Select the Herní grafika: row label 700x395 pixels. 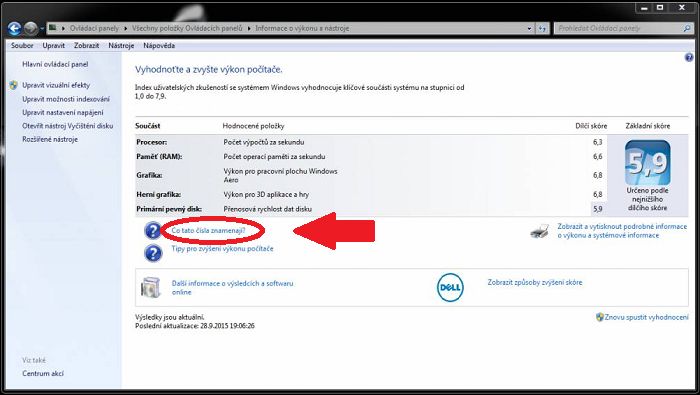(158, 195)
